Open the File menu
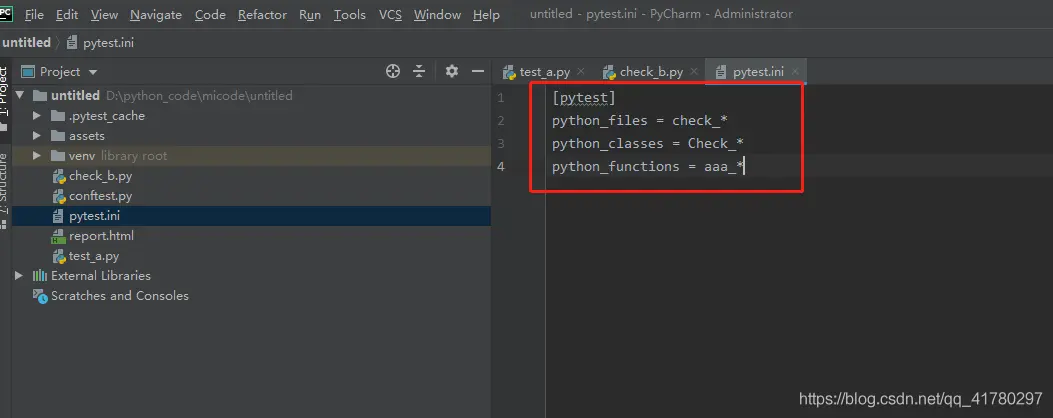This screenshot has width=1053, height=418. click(34, 14)
